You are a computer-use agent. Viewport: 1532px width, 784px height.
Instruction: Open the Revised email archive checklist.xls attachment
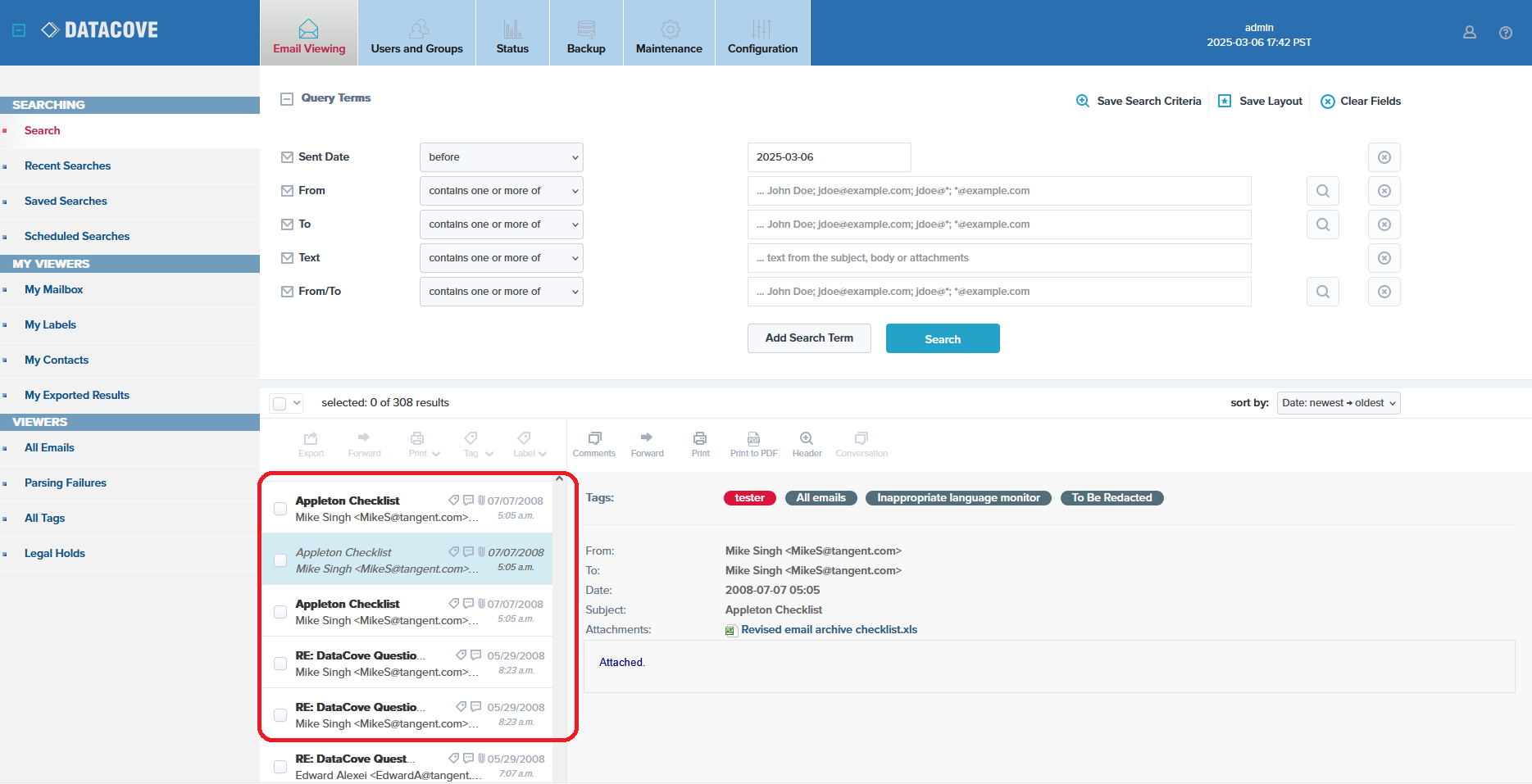pyautogui.click(x=829, y=630)
